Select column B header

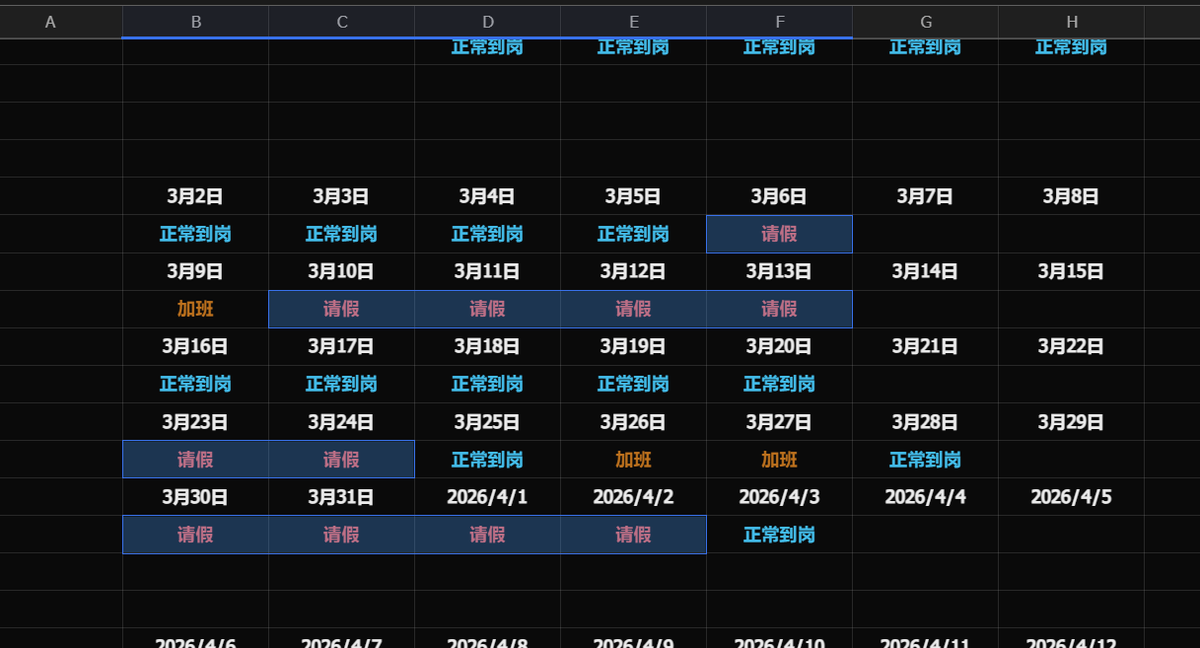coord(196,22)
